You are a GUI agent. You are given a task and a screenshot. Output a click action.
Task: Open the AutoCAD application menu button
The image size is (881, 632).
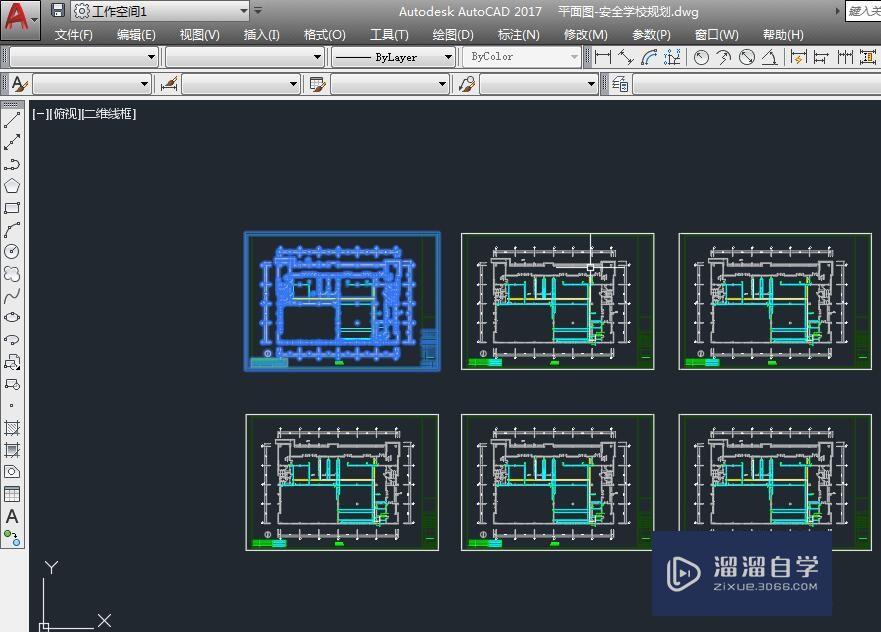click(x=20, y=19)
